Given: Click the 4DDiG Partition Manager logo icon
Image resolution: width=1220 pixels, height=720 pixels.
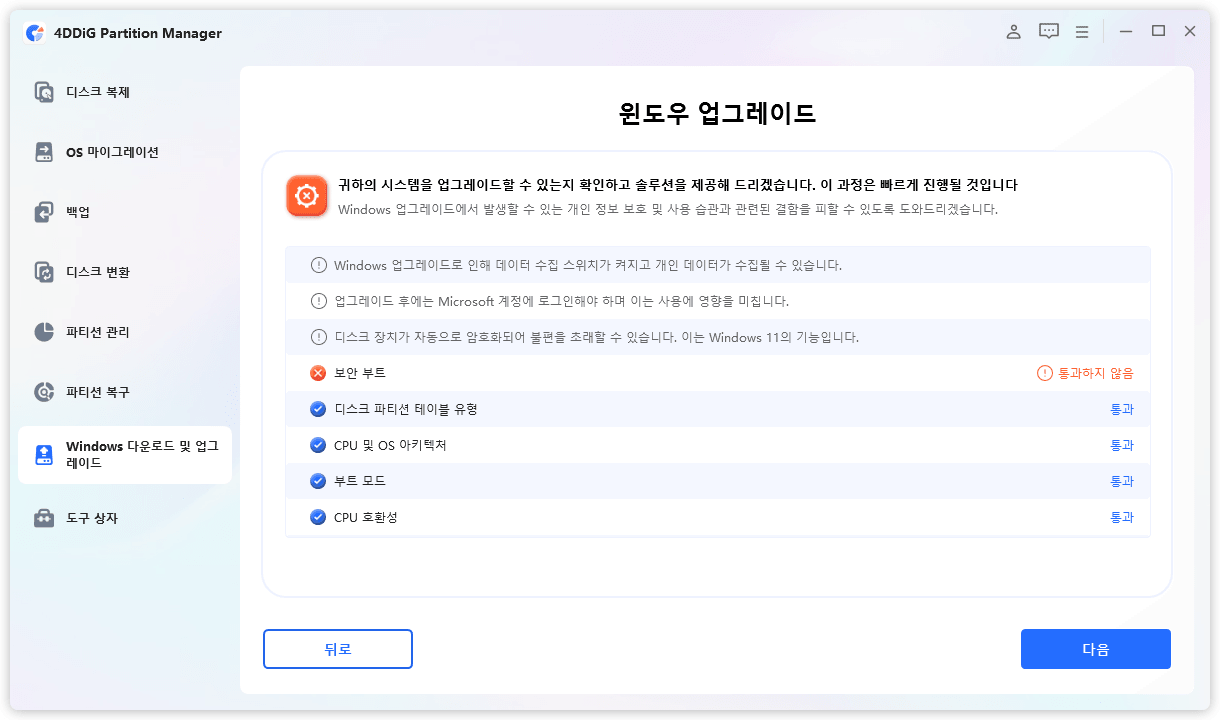Looking at the screenshot, I should point(34,33).
